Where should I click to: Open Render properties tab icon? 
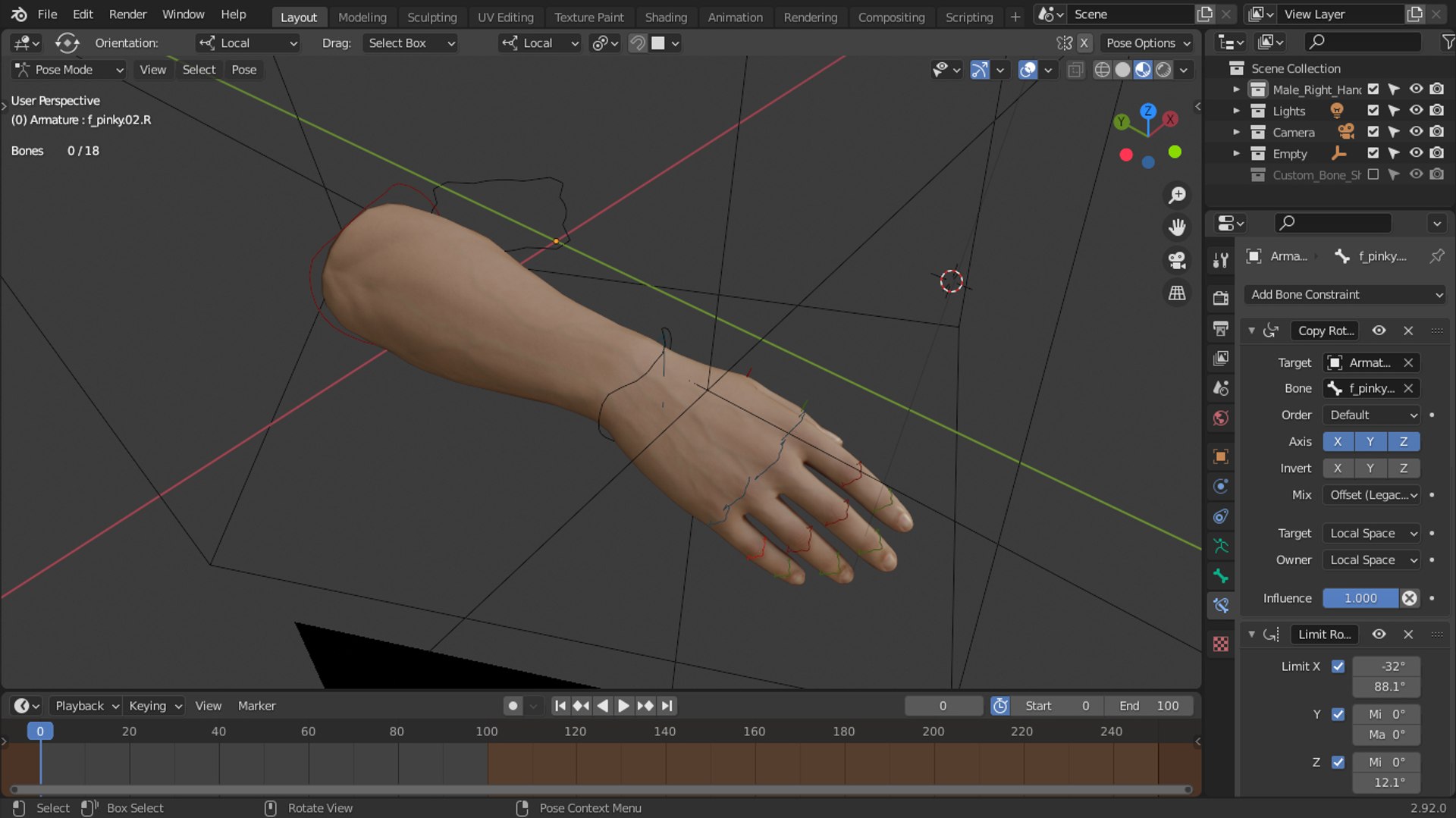(1220, 298)
